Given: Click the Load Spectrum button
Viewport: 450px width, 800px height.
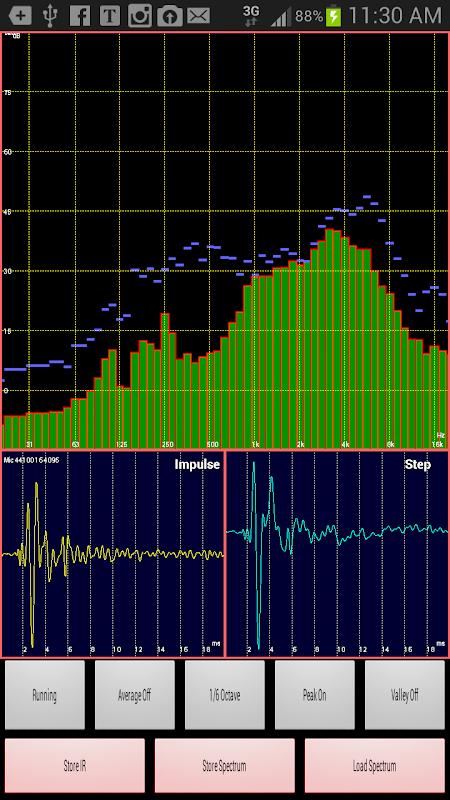Looking at the screenshot, I should click(x=374, y=765).
